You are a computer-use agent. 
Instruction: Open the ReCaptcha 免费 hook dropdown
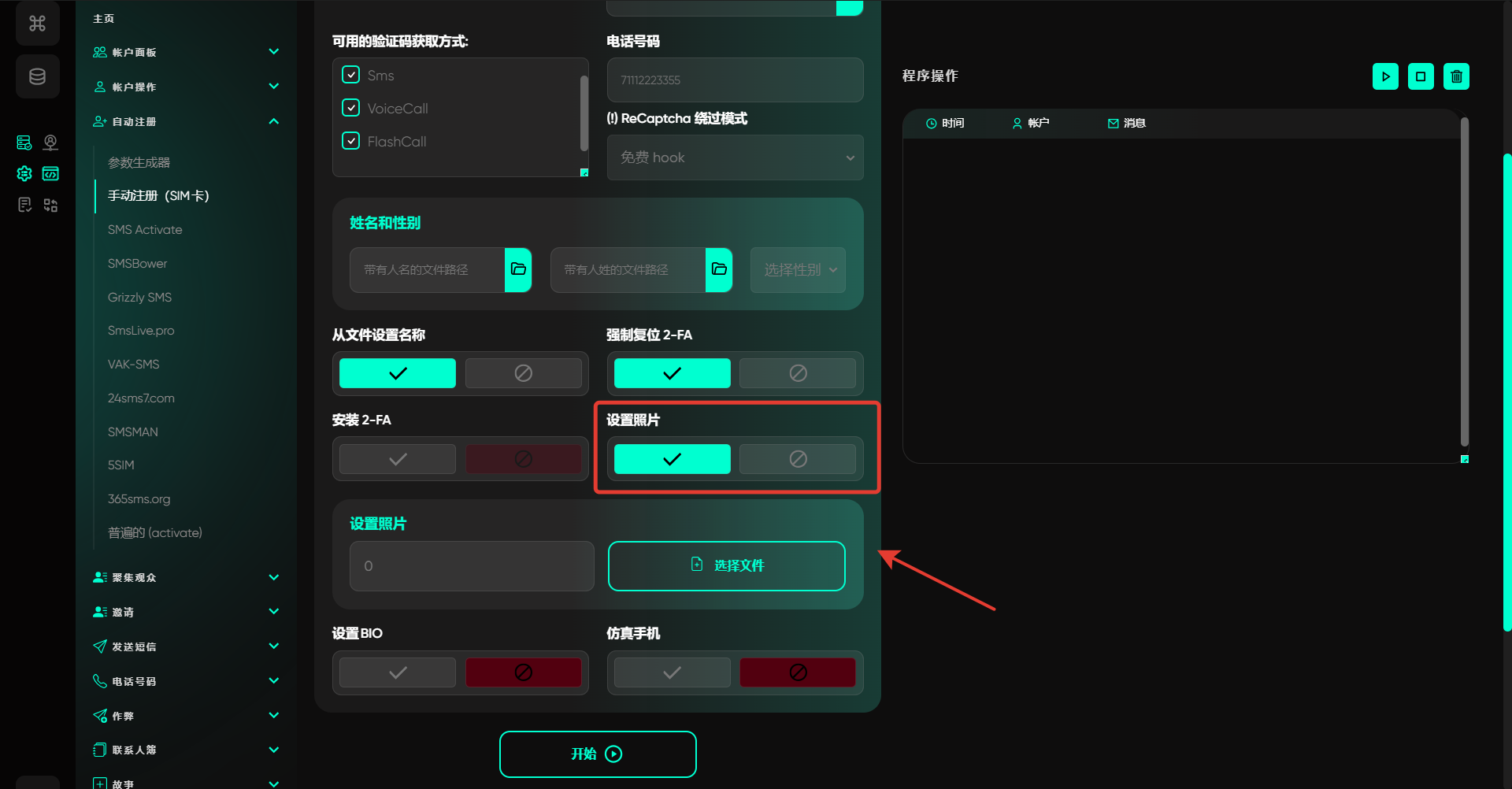point(735,157)
